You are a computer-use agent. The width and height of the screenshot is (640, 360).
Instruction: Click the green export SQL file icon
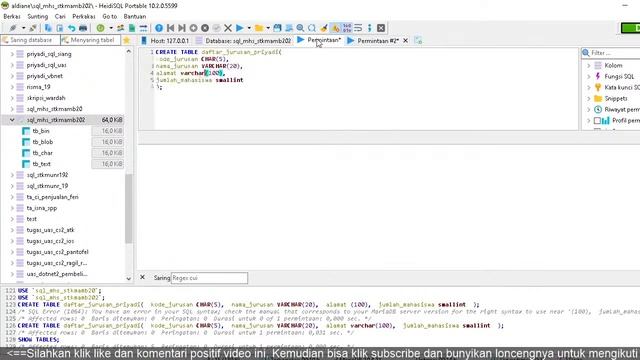coord(132,28)
